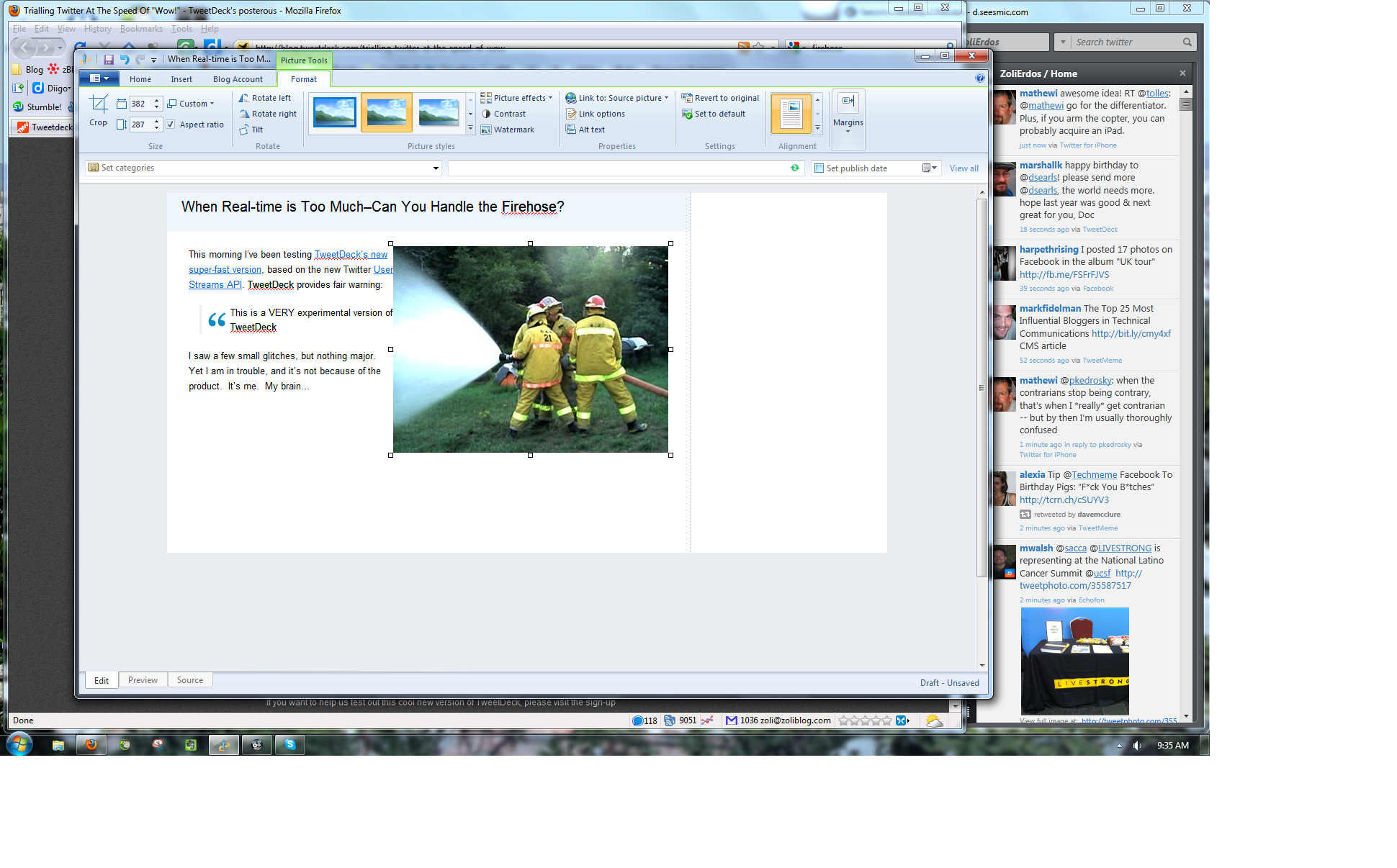
Task: Close the ZoliErdos / Home column
Action: [1182, 73]
